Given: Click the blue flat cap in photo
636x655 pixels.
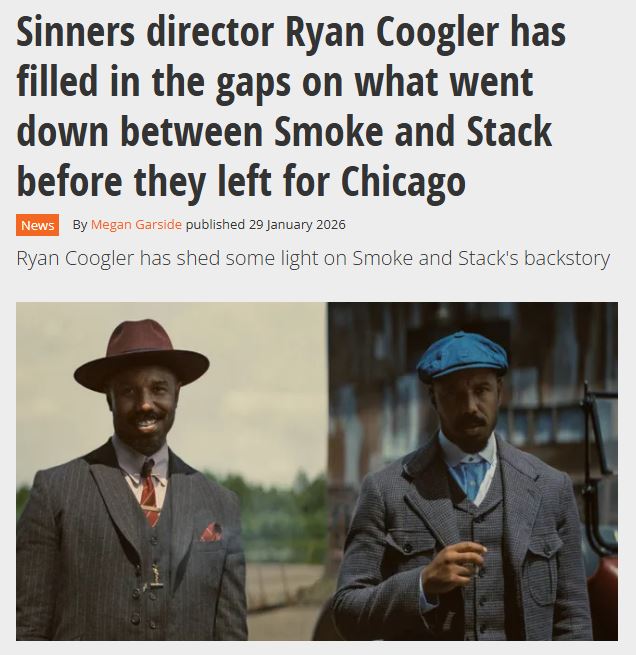Looking at the screenshot, I should tap(462, 355).
